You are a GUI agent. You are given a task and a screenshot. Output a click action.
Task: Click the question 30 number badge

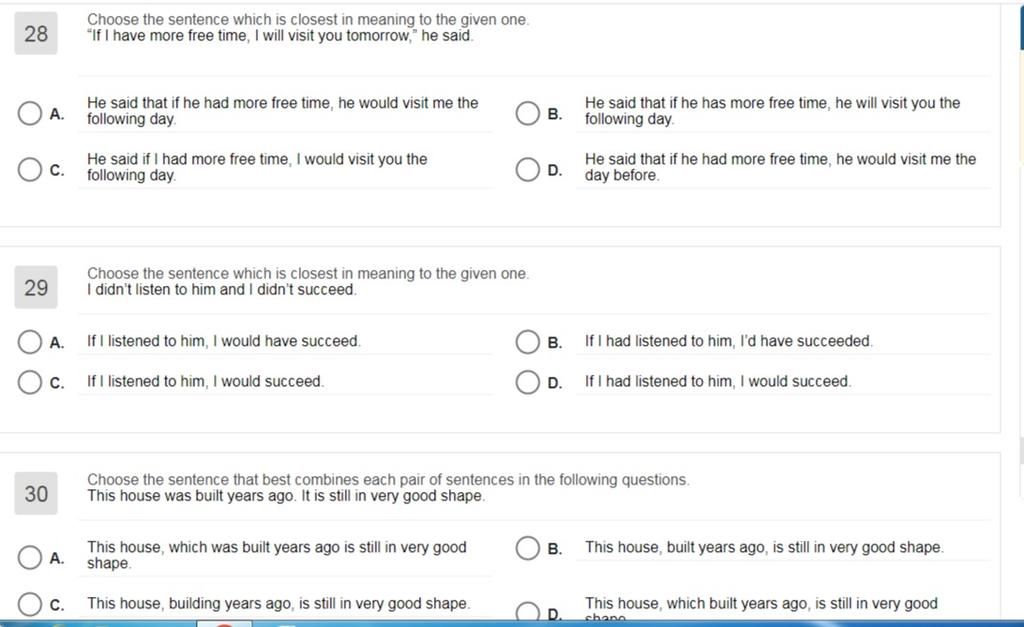[x=36, y=493]
